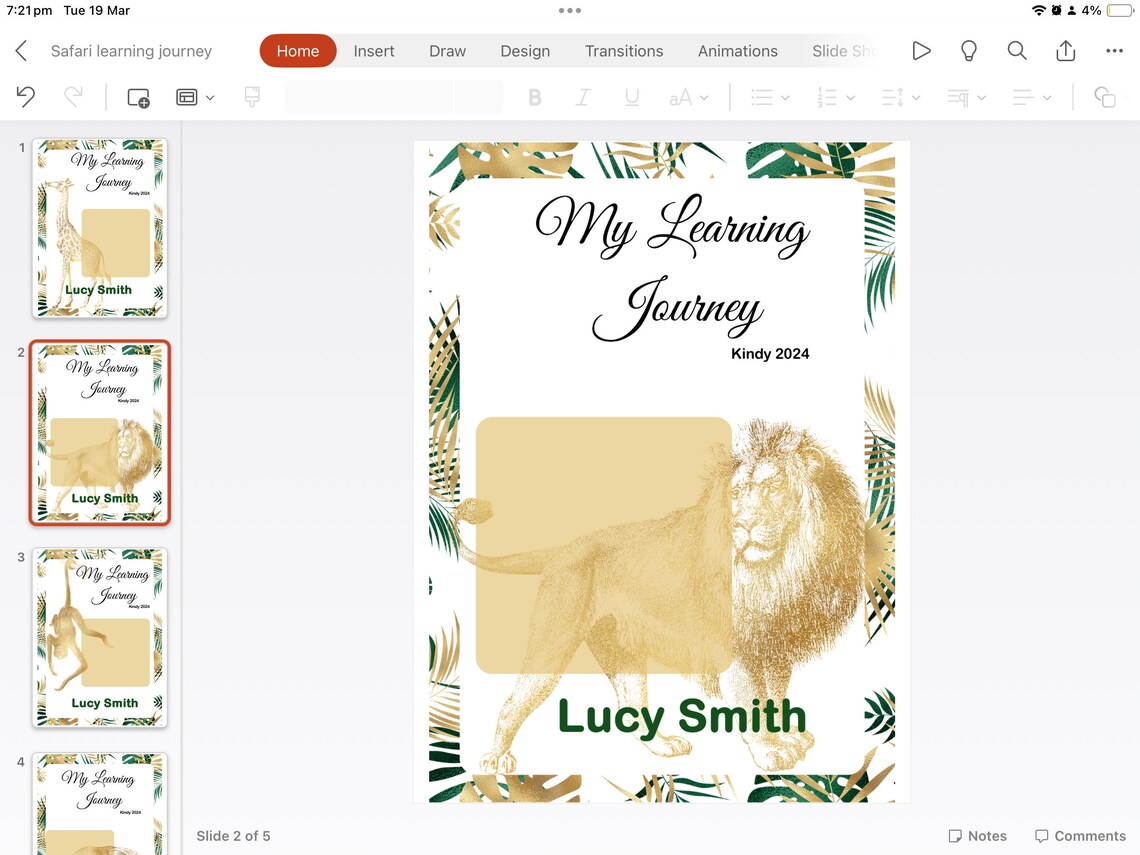Go back using the left chevron
This screenshot has width=1140, height=855.
tap(21, 51)
